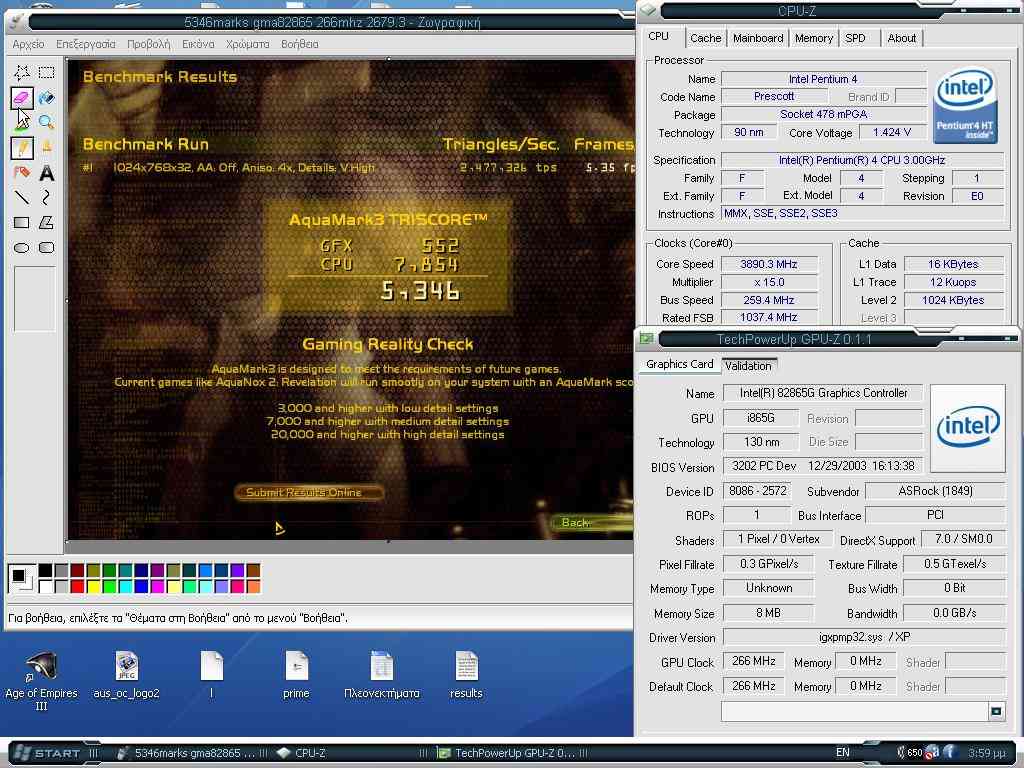This screenshot has height=768, width=1024.
Task: Select the prime desktop file icon
Action: coord(296,675)
